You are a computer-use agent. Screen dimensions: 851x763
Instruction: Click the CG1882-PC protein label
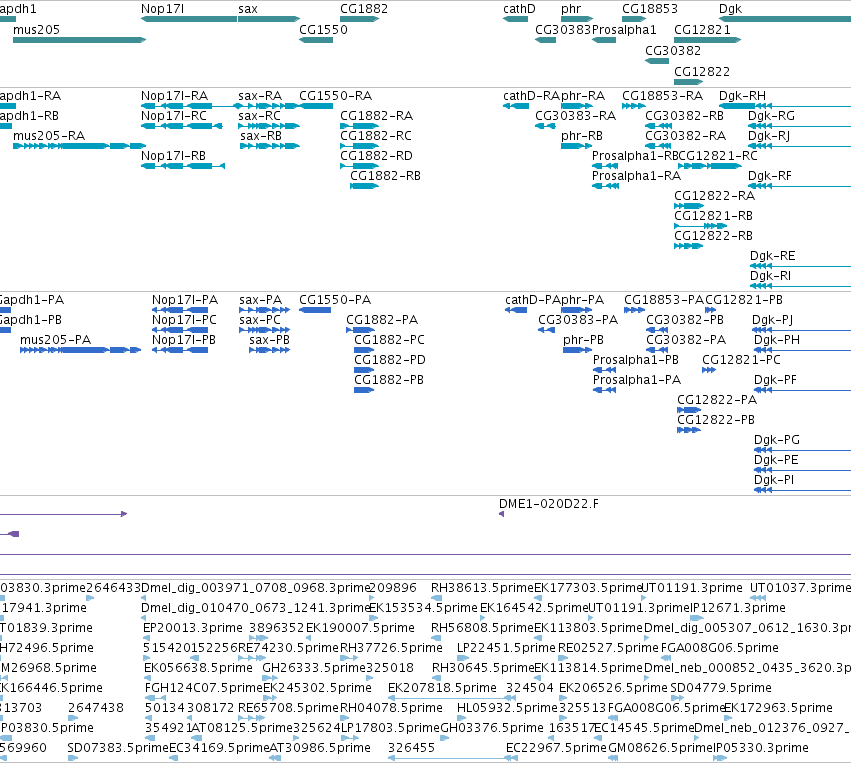click(x=389, y=340)
